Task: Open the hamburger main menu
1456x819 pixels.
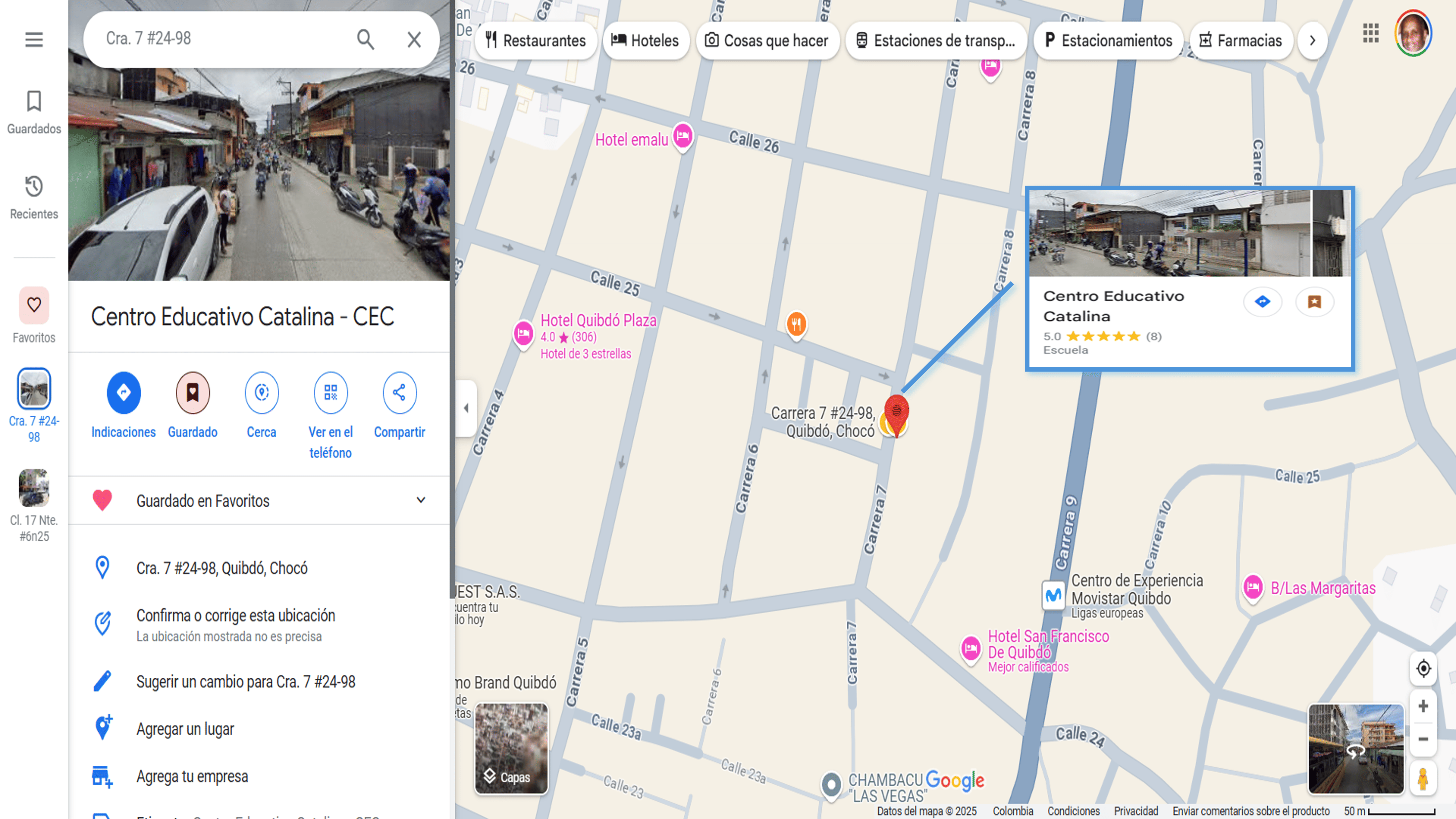Action: coord(34,40)
